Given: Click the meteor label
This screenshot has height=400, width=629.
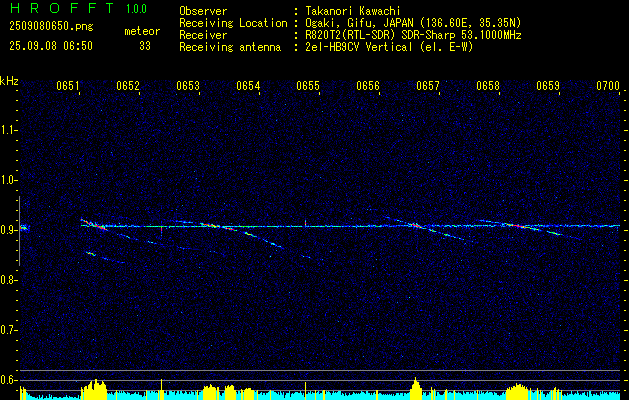Looking at the screenshot, I should click(x=142, y=31).
